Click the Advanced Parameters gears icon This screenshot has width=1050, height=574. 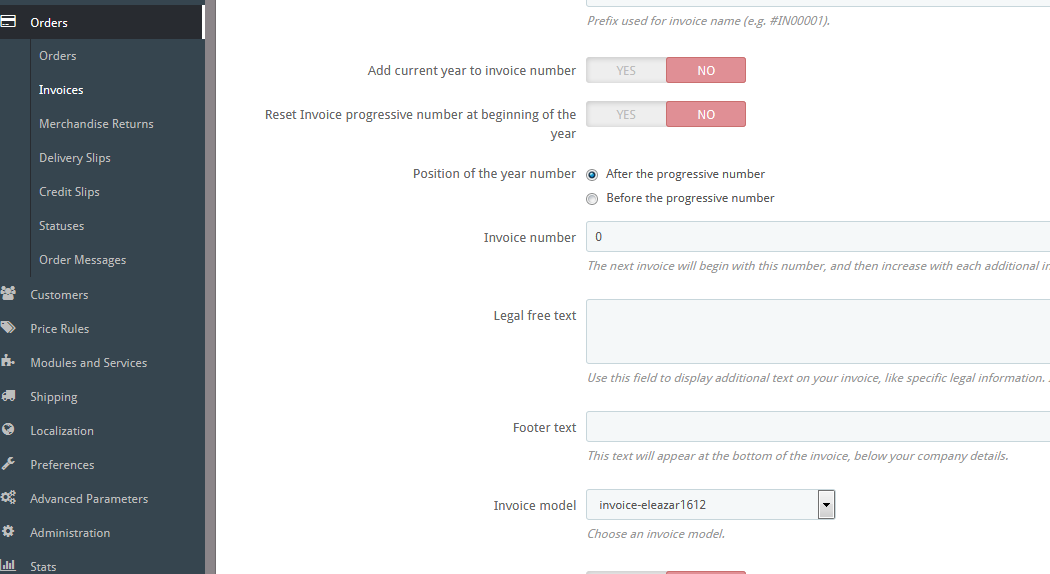(8, 498)
